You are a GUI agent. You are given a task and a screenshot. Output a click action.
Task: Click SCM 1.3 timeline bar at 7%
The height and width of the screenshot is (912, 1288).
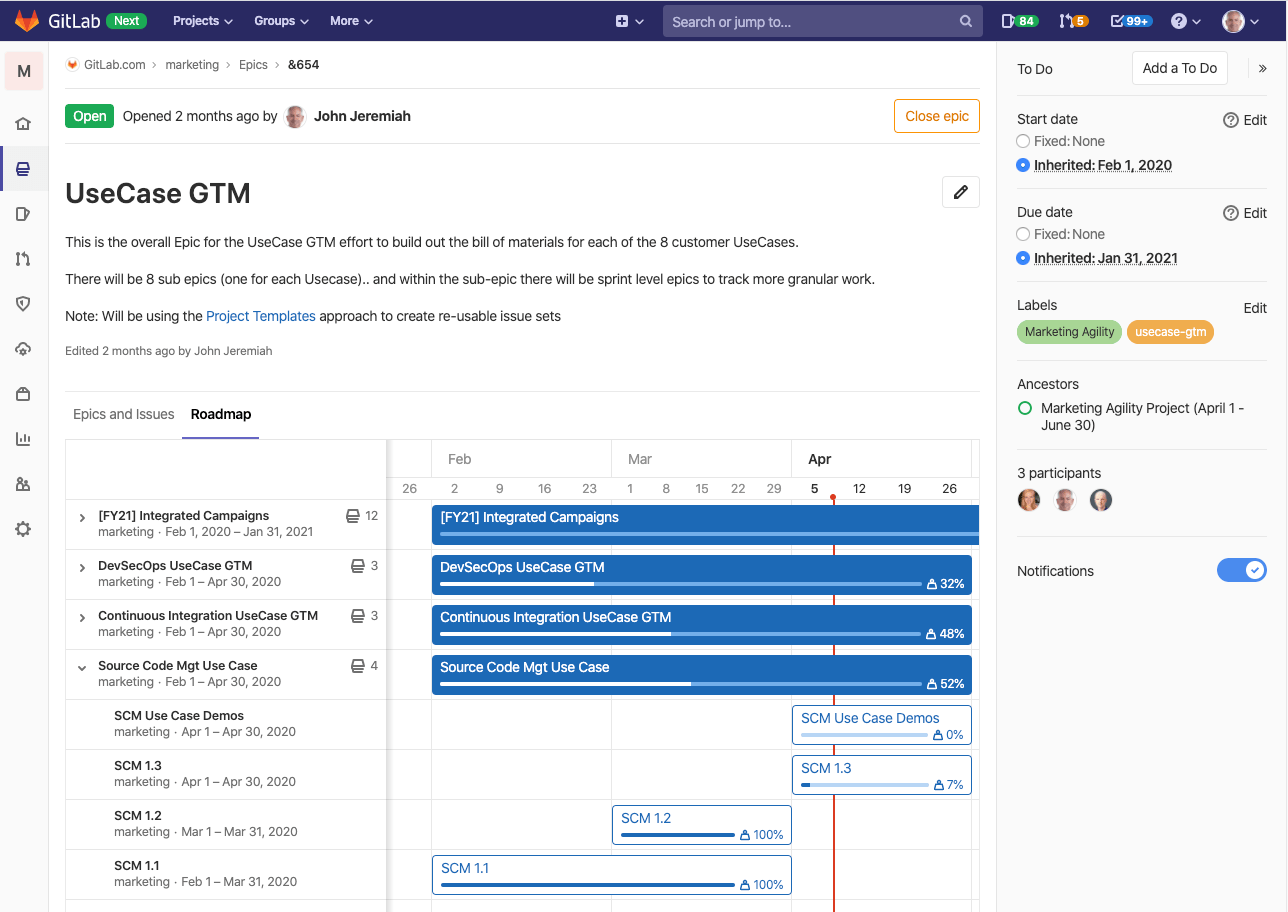(881, 775)
